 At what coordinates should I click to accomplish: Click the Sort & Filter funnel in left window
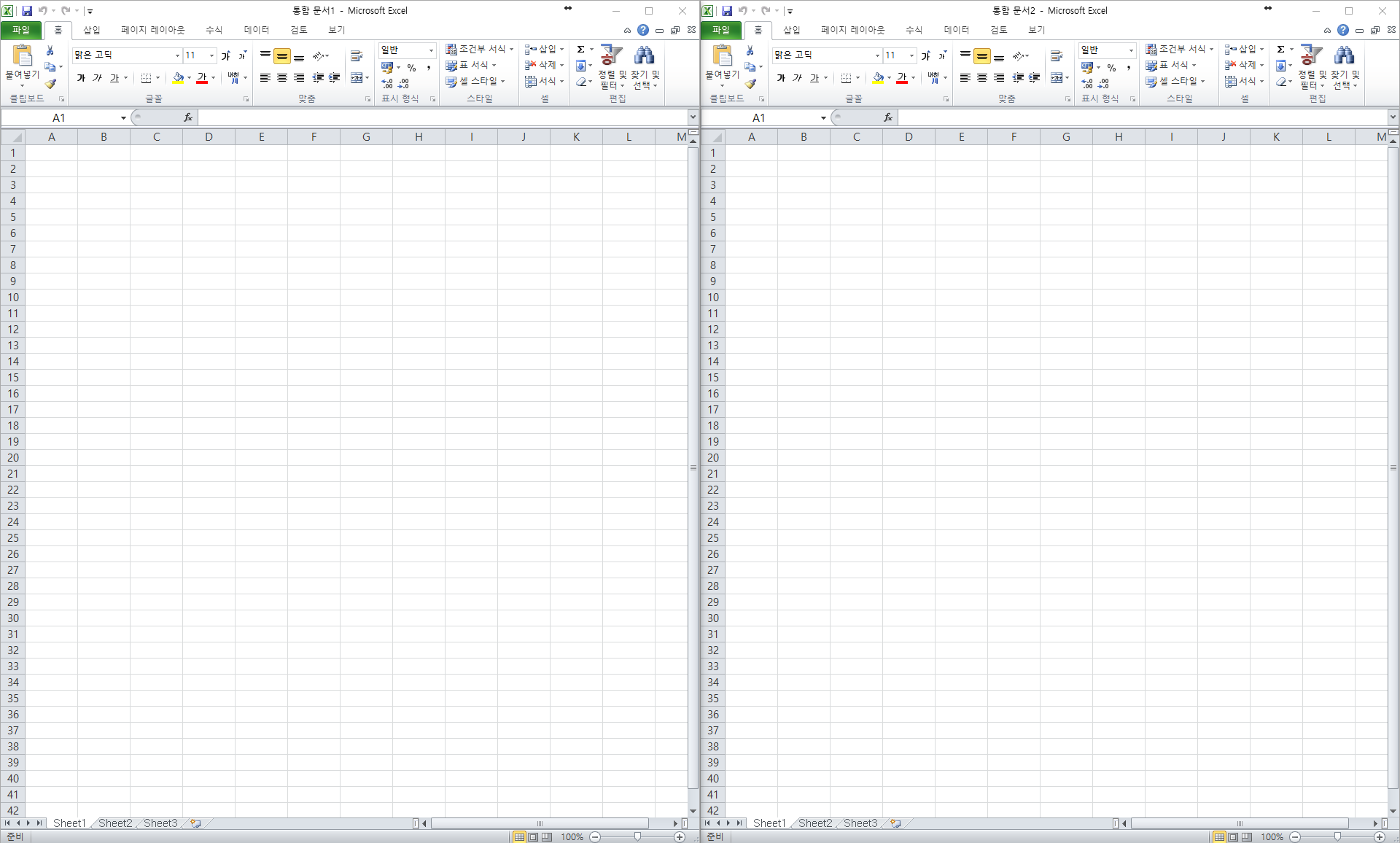611,55
